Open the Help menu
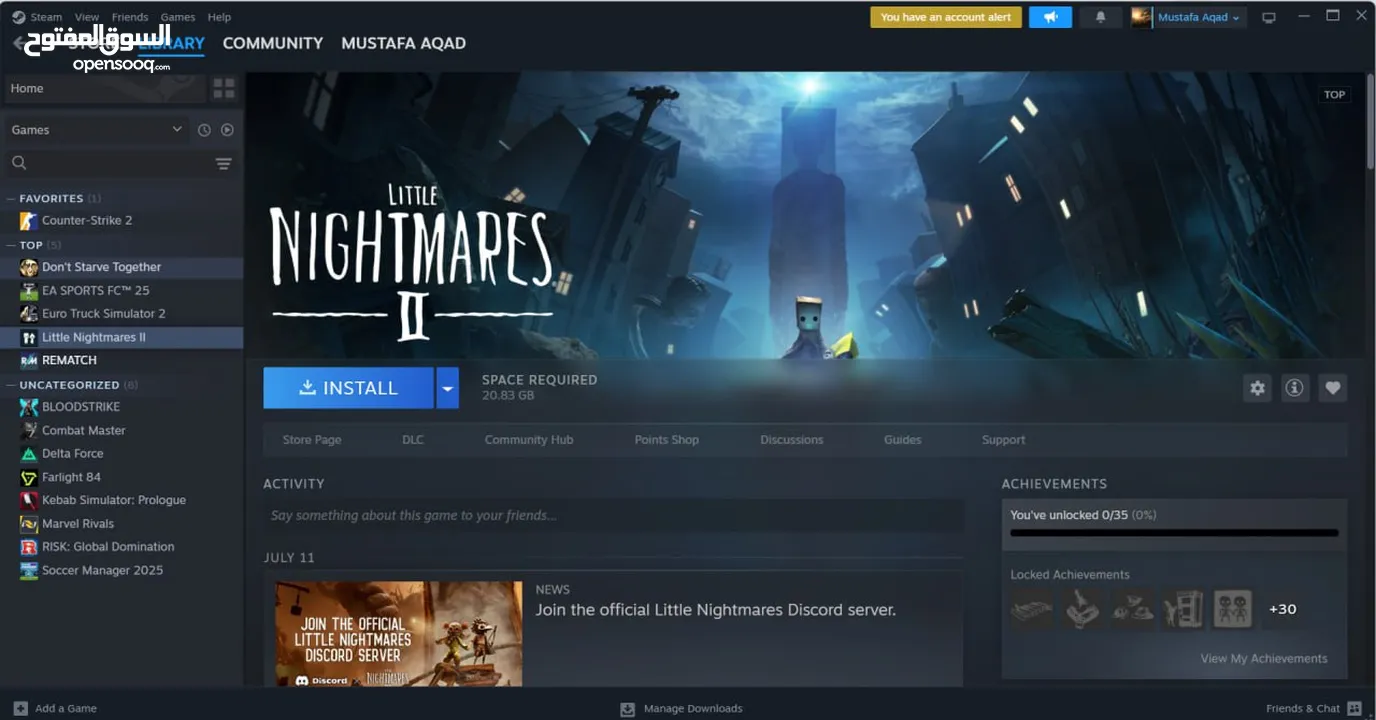 pos(219,17)
